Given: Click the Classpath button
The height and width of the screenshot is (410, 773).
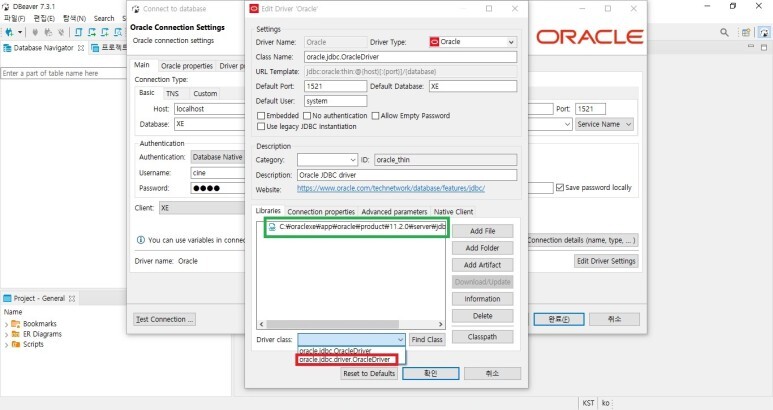Looking at the screenshot, I should tap(483, 337).
